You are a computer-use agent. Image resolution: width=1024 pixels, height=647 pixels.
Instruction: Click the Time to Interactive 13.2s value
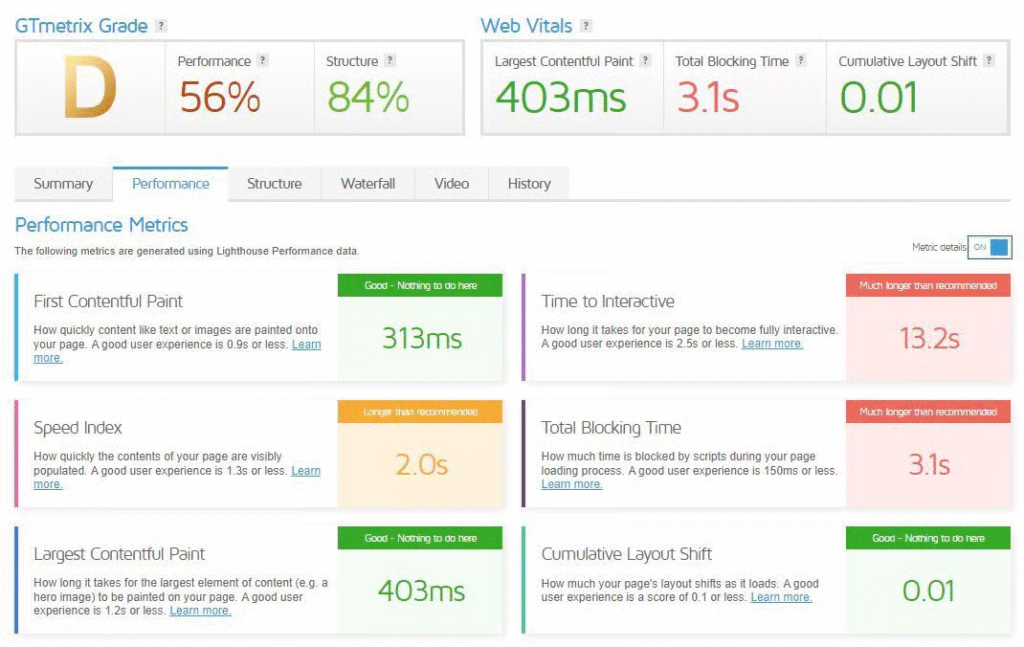tap(929, 339)
